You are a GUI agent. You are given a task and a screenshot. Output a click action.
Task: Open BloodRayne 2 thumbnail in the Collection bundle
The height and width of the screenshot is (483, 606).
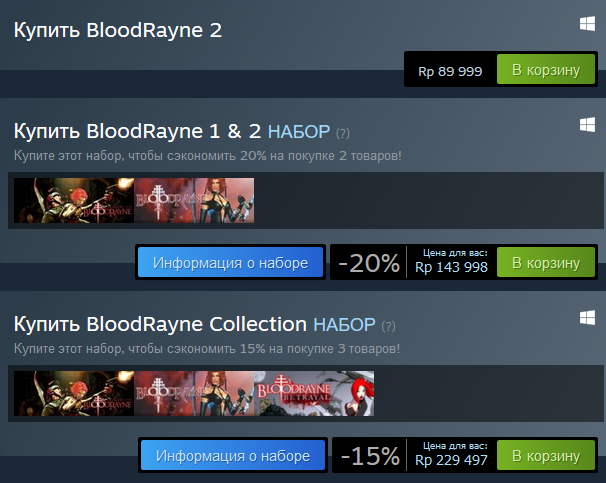click(x=194, y=393)
